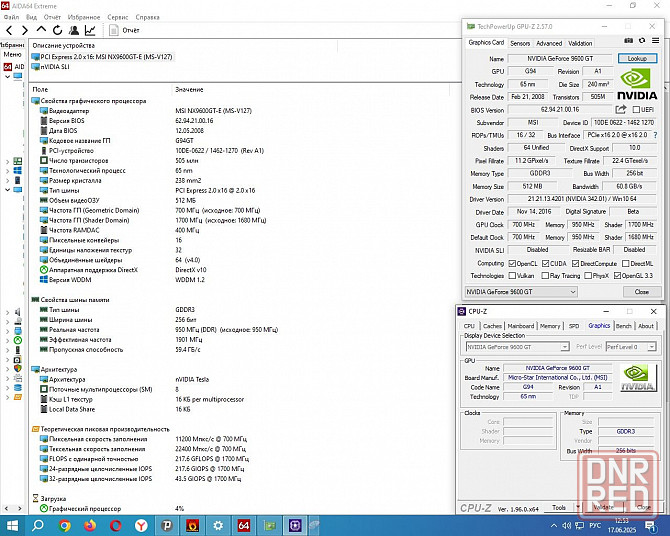Toggle the OpenCL checkbox
This screenshot has height=536, width=670.
coord(512,264)
